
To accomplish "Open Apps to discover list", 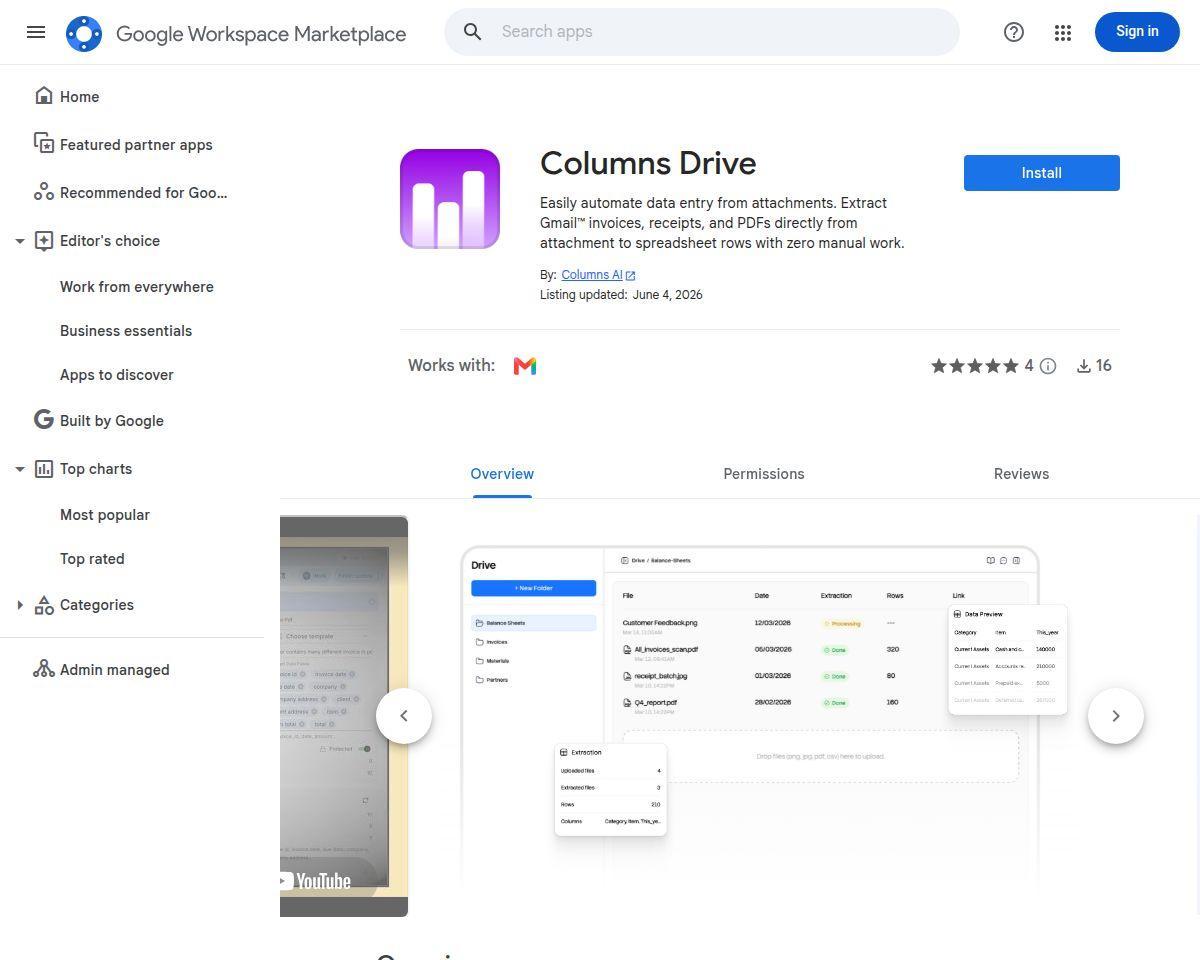I will coord(117,375).
